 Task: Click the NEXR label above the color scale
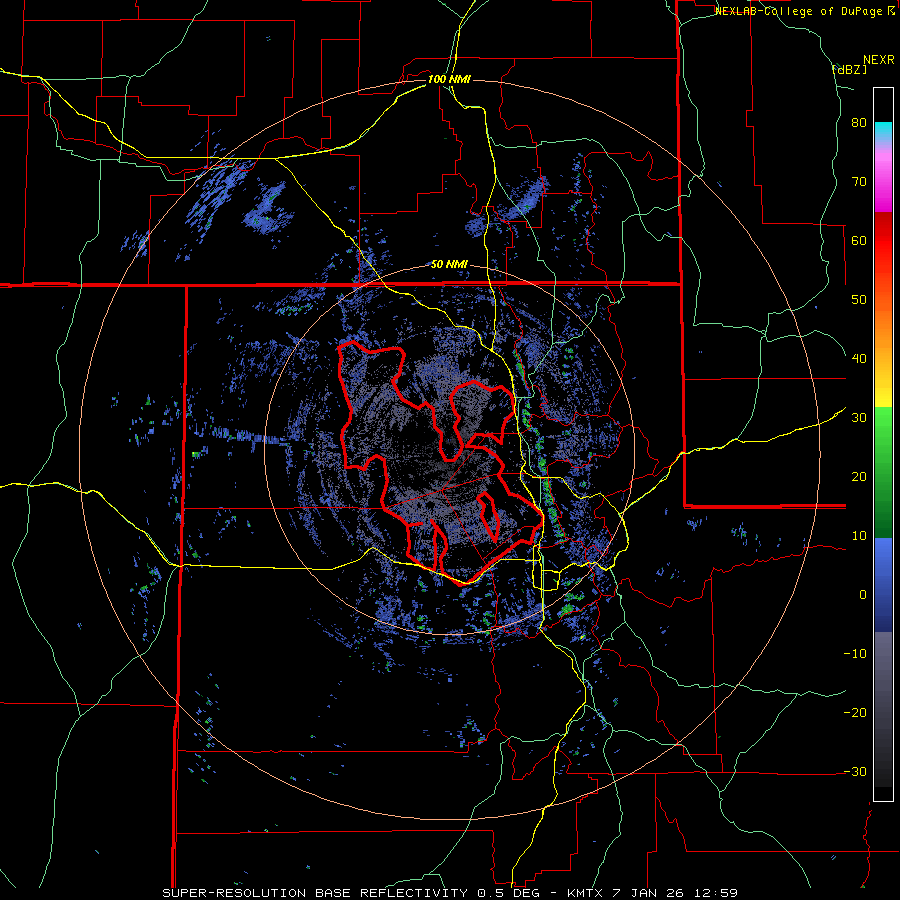[x=879, y=60]
